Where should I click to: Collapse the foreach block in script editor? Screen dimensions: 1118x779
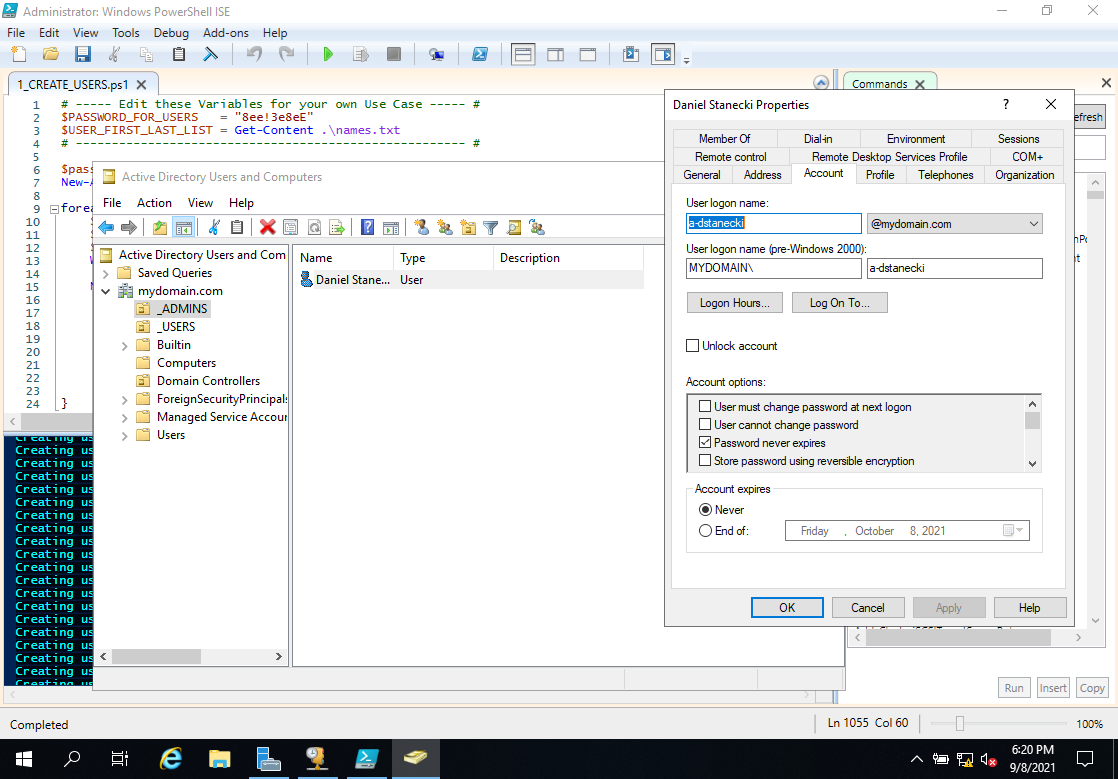54,210
